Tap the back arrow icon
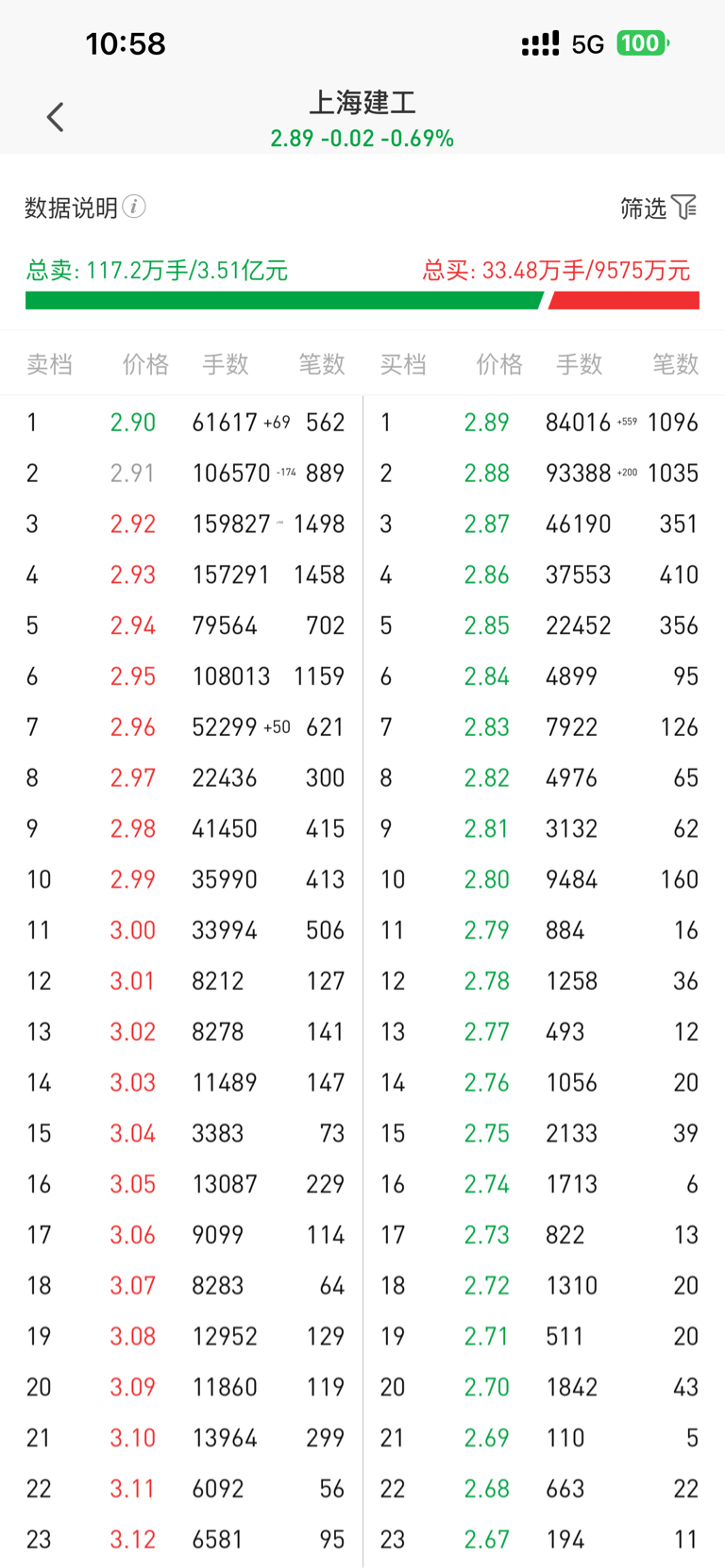The height and width of the screenshot is (1568, 725). tap(56, 117)
